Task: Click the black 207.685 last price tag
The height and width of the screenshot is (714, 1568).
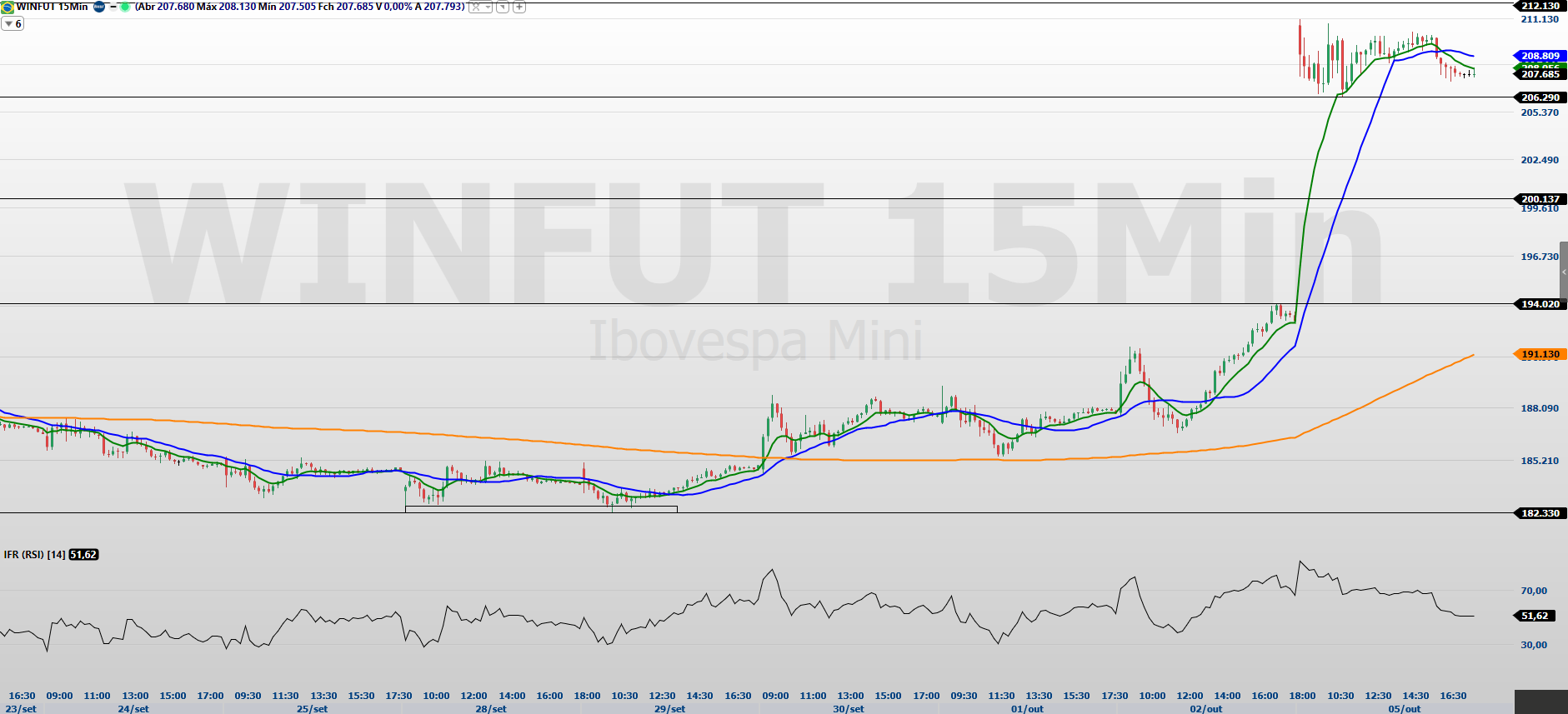Action: point(1540,74)
